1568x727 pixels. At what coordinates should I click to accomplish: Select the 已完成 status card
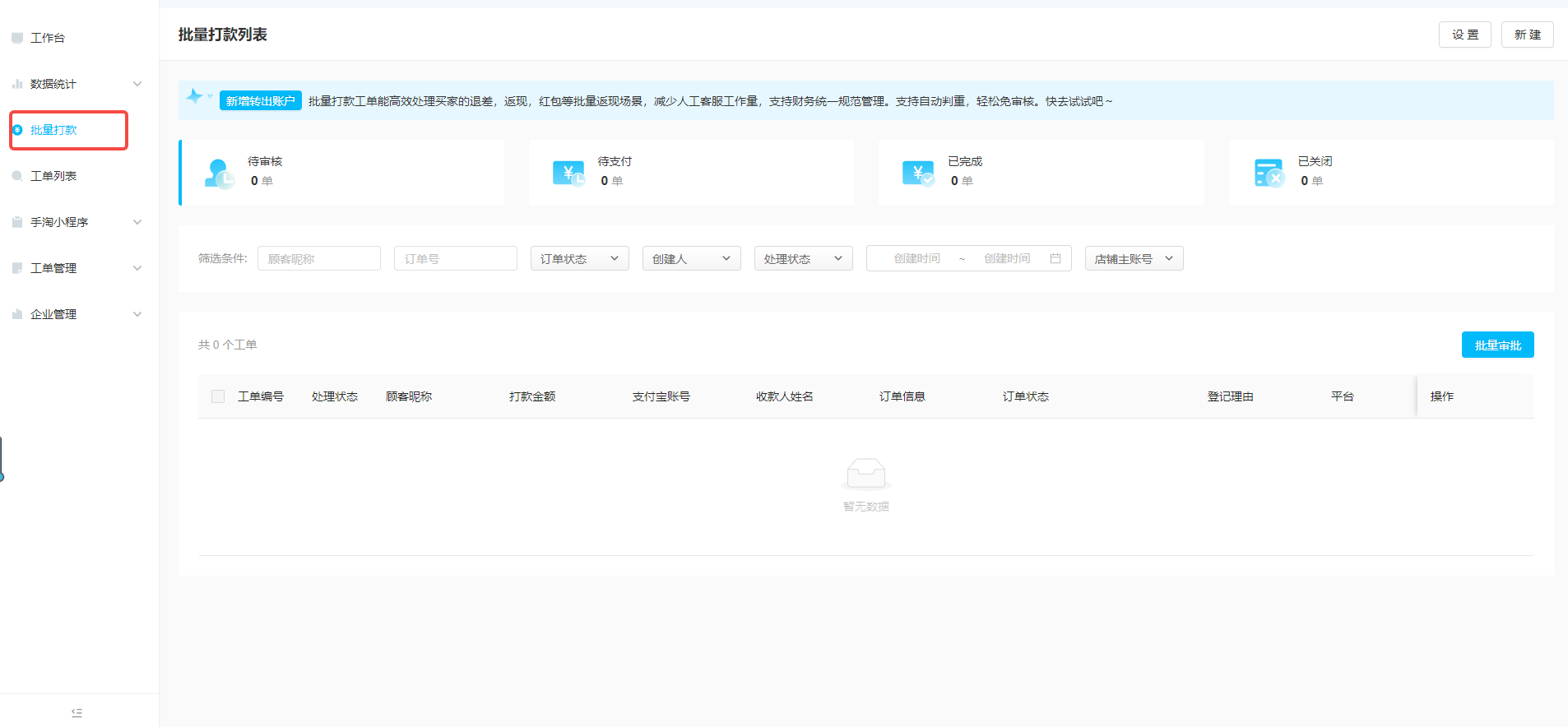(1041, 173)
